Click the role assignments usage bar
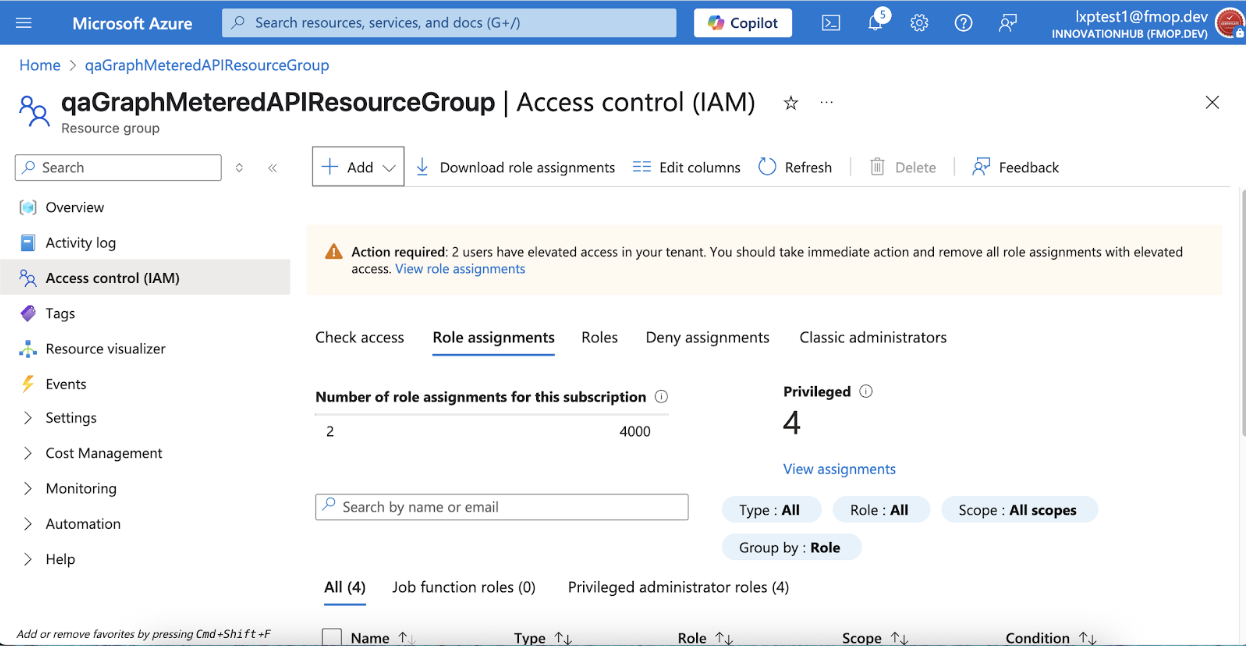Viewport: 1250px width, 656px height. point(492,413)
